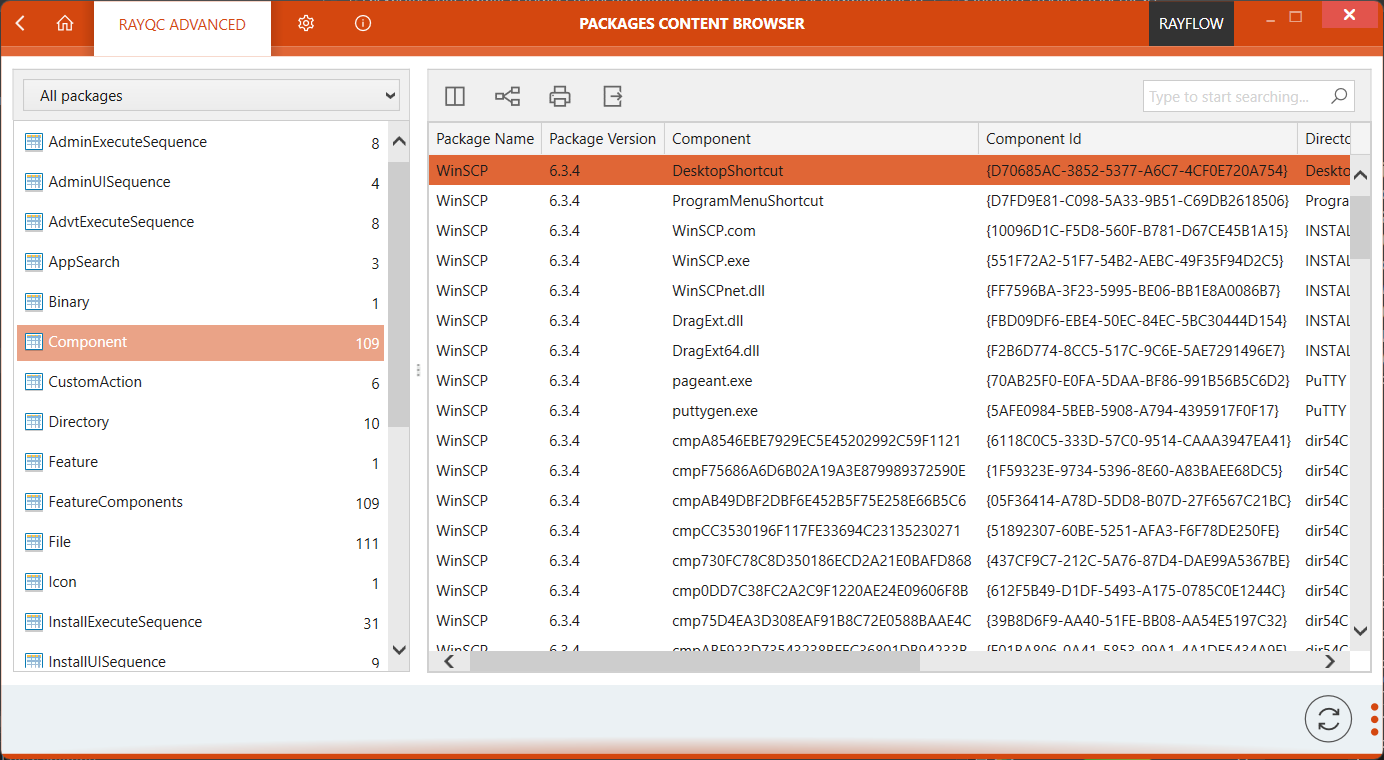This screenshot has width=1384, height=760.
Task: Click the Icon table's icon
Action: point(34,582)
